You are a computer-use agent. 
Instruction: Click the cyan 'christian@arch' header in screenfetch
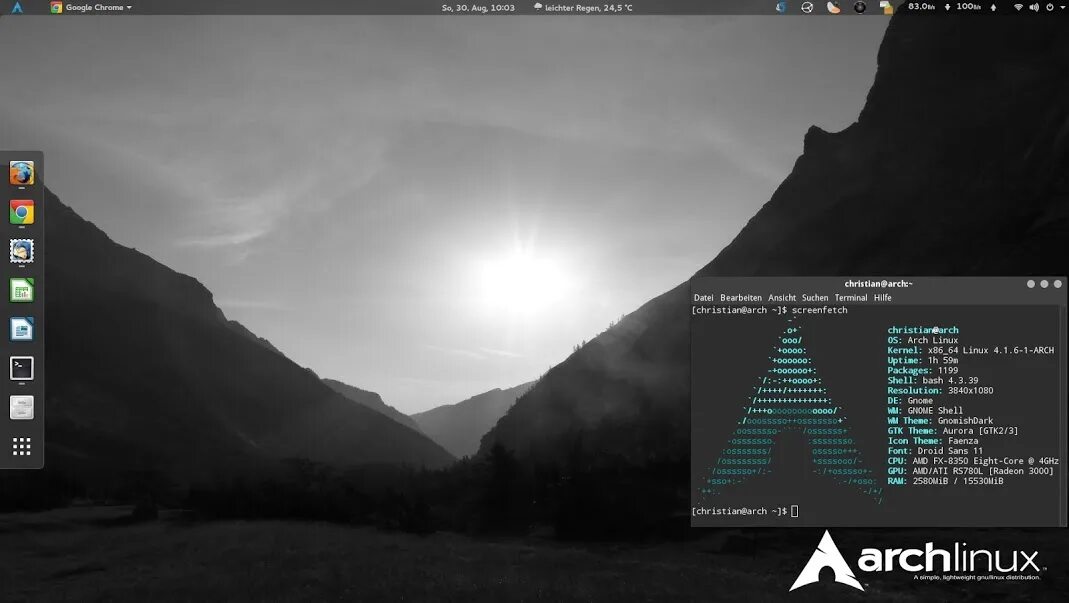coord(922,329)
